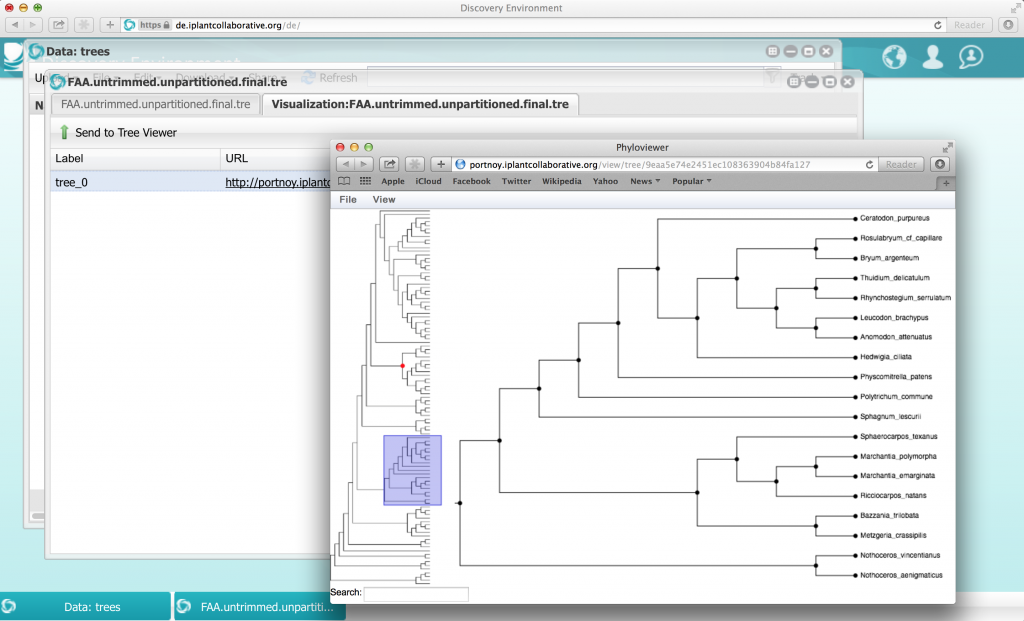Open the portnoy URL link for tree_0
The image size is (1024, 621).
click(x=278, y=182)
